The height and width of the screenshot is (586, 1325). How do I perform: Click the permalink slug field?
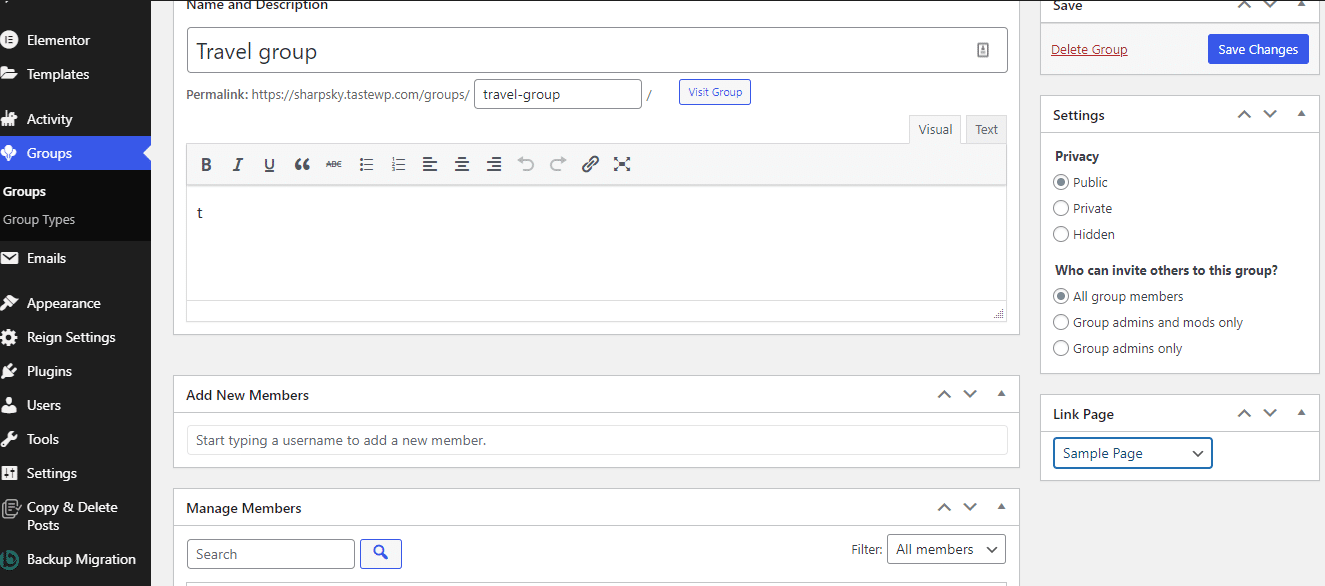557,93
